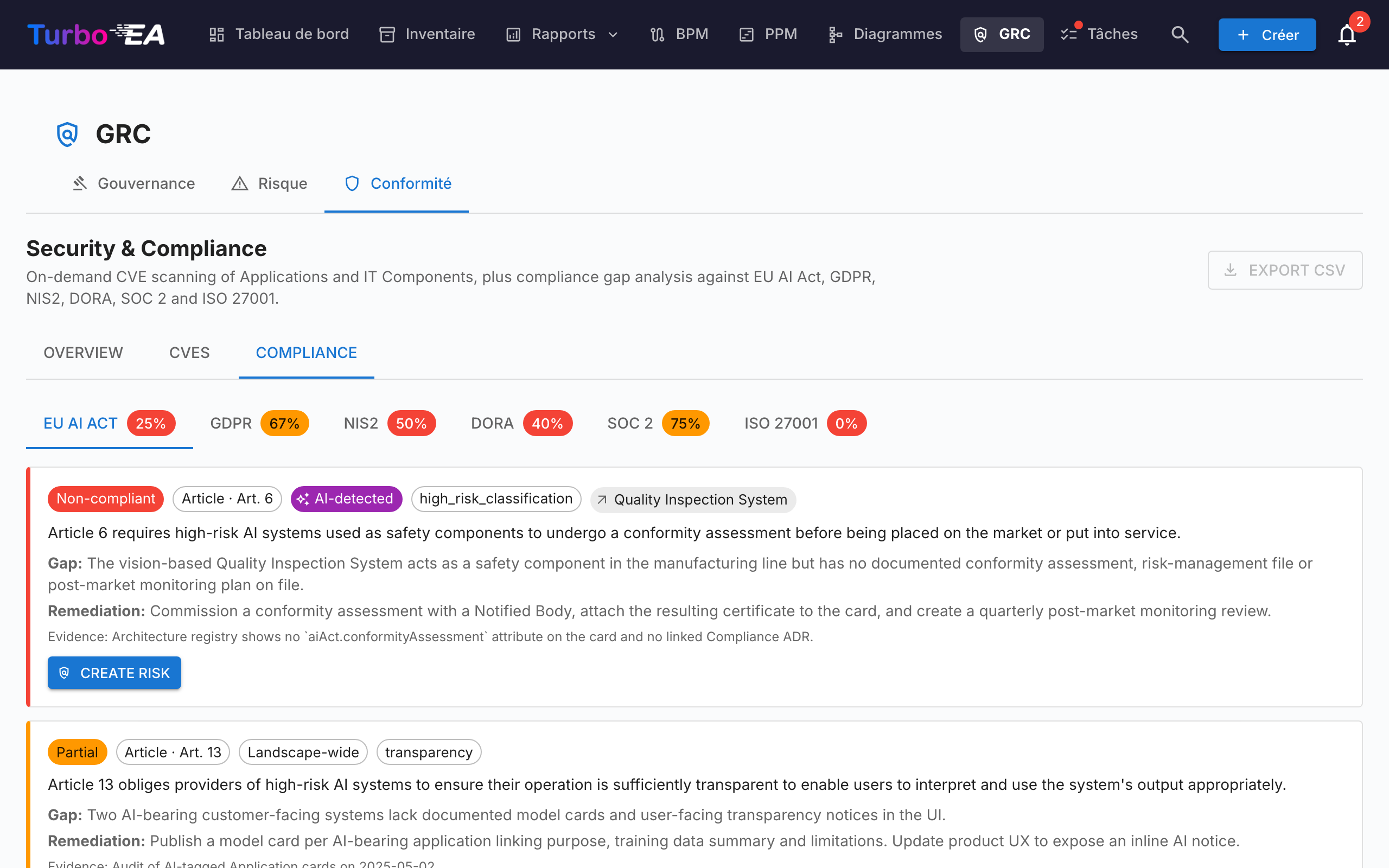Click the high_risk_classification chip

(496, 499)
